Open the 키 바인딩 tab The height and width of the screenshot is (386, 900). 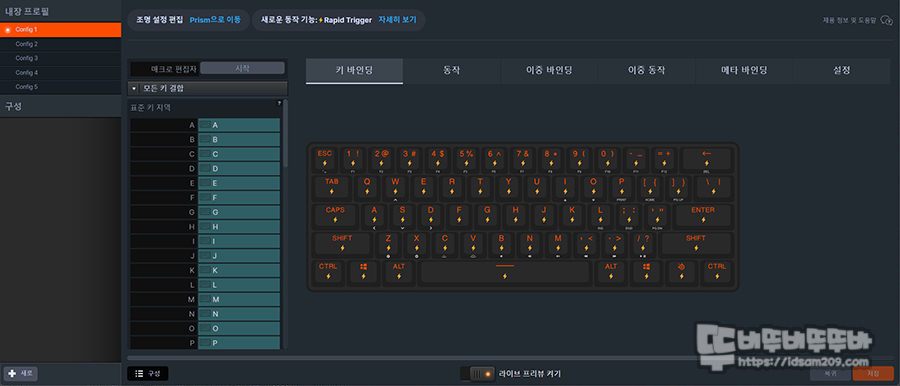coord(354,71)
